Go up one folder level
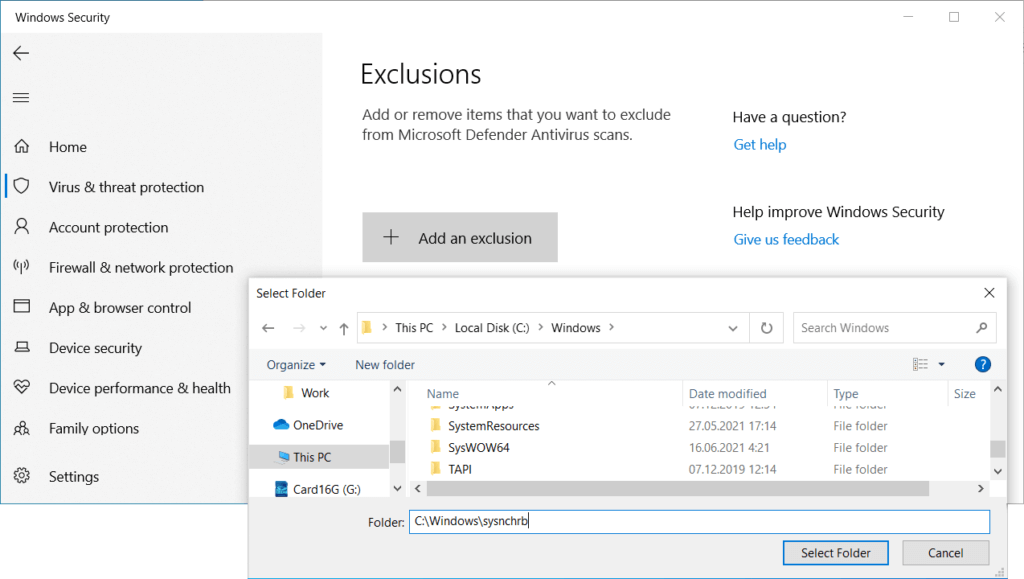The height and width of the screenshot is (579, 1024). click(x=344, y=328)
